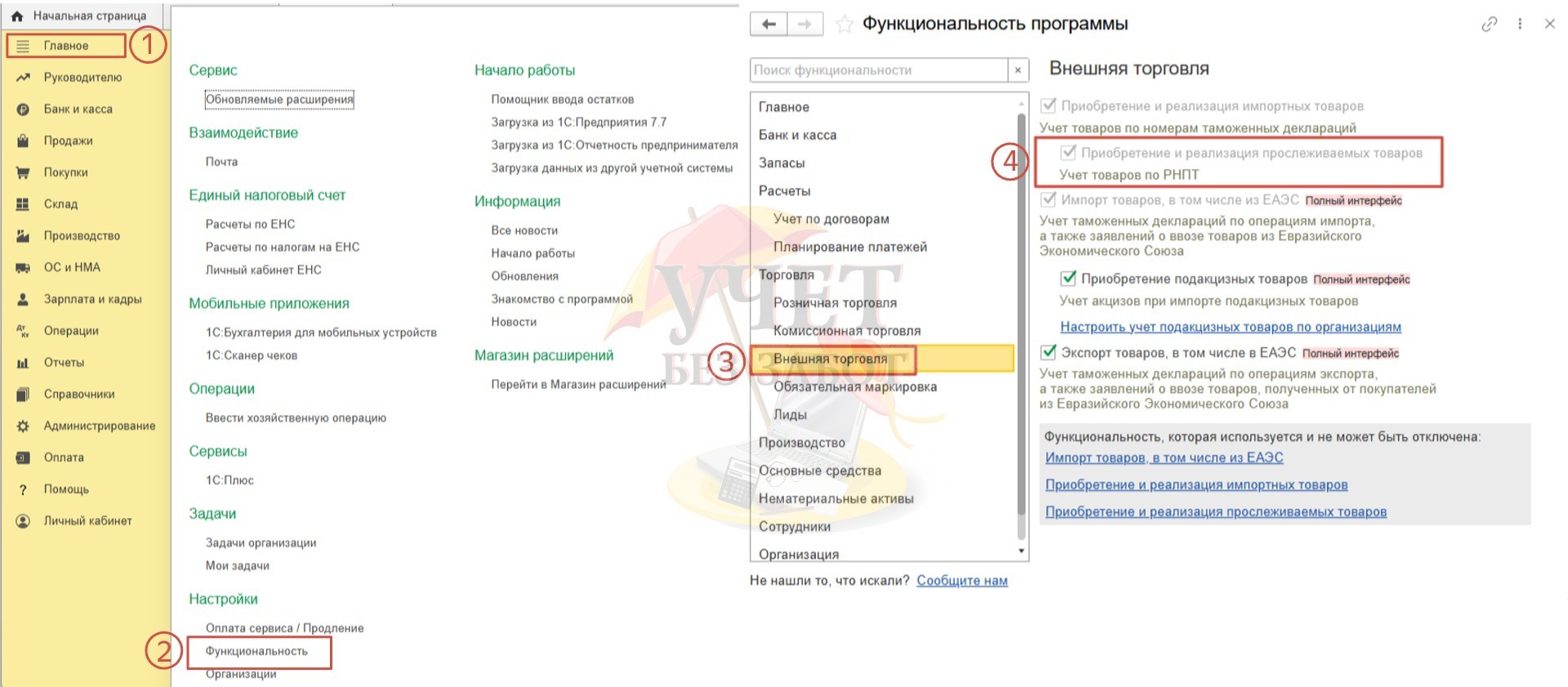Toggle Импорт товаров, в том числе из ЕАЭС checkbox
This screenshot has height=687, width=1568.
[1048, 199]
